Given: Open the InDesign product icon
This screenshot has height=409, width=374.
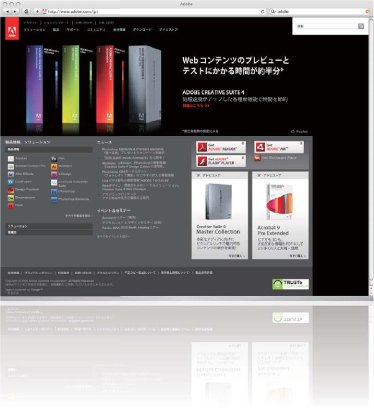Looking at the screenshot, I should (54, 174).
